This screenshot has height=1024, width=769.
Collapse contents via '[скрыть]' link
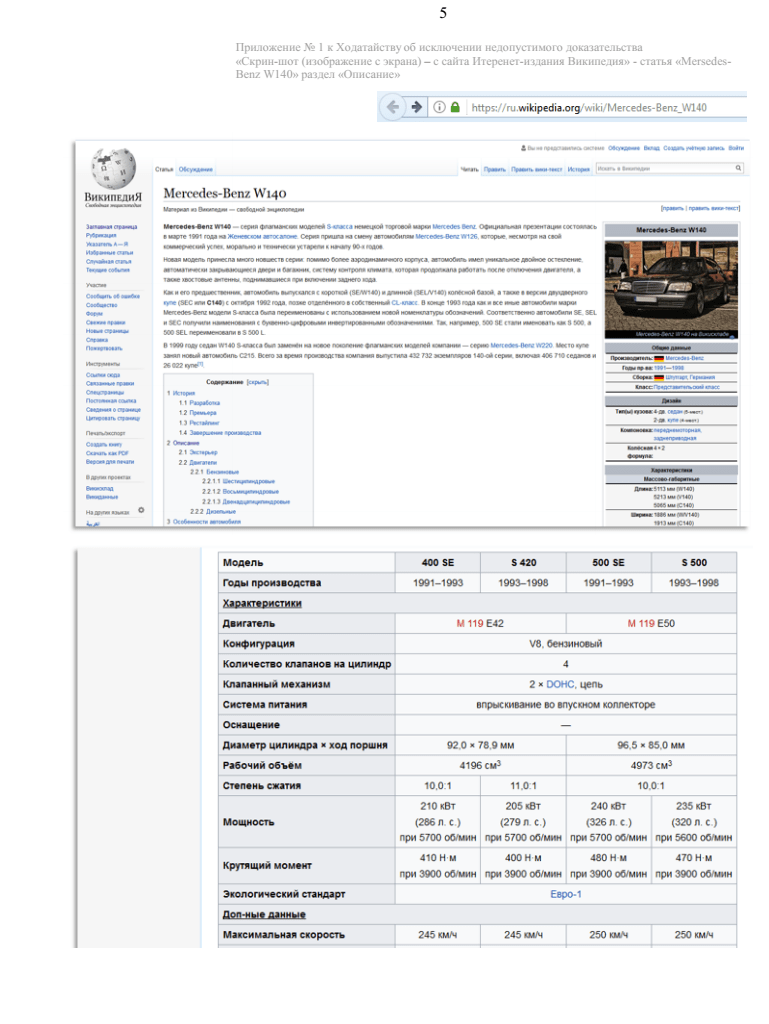(257, 382)
